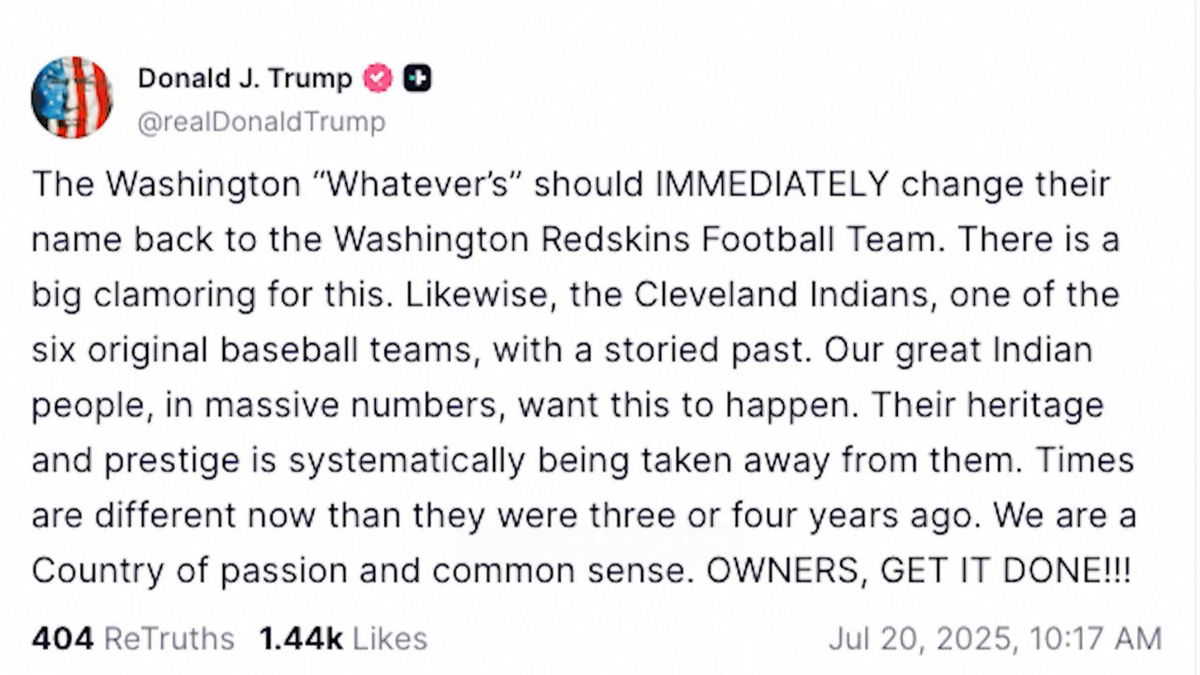Open the Donald J. Trump display name
Viewport: 1200px width, 675px height.
245,78
